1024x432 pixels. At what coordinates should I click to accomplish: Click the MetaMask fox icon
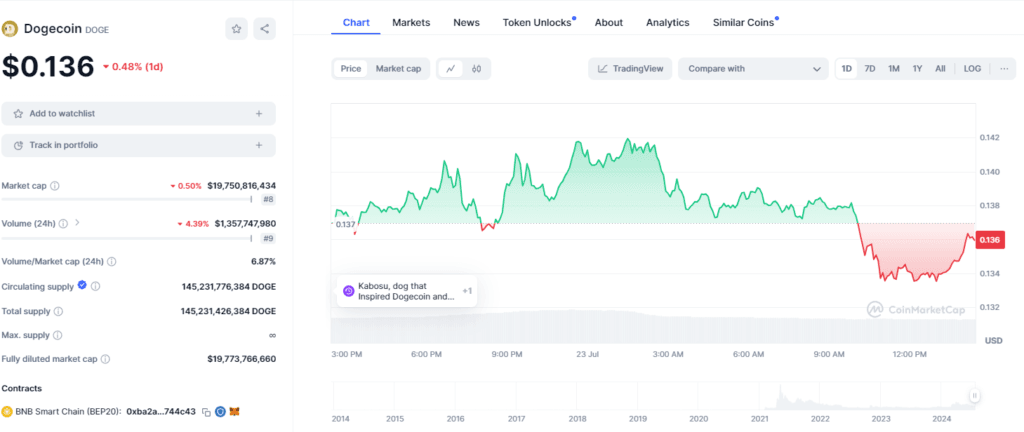pos(236,412)
